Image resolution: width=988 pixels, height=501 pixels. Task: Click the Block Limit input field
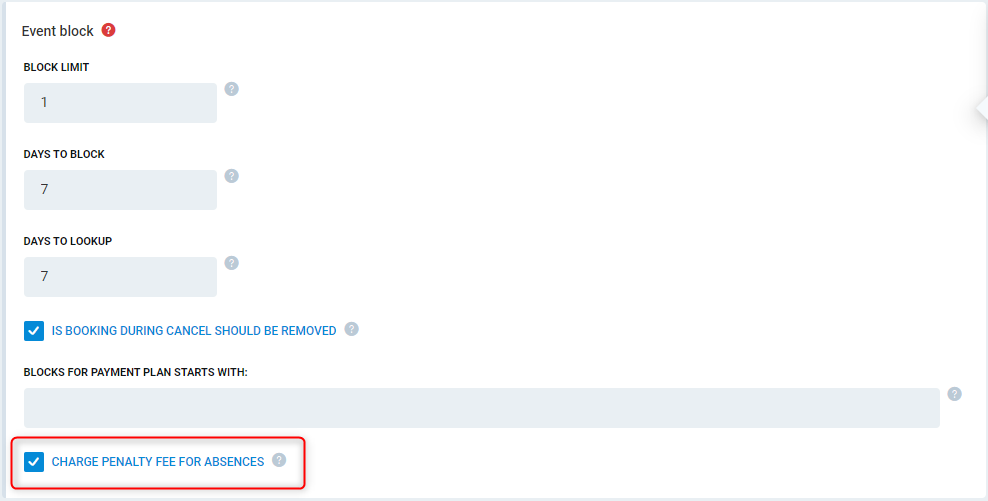point(120,103)
